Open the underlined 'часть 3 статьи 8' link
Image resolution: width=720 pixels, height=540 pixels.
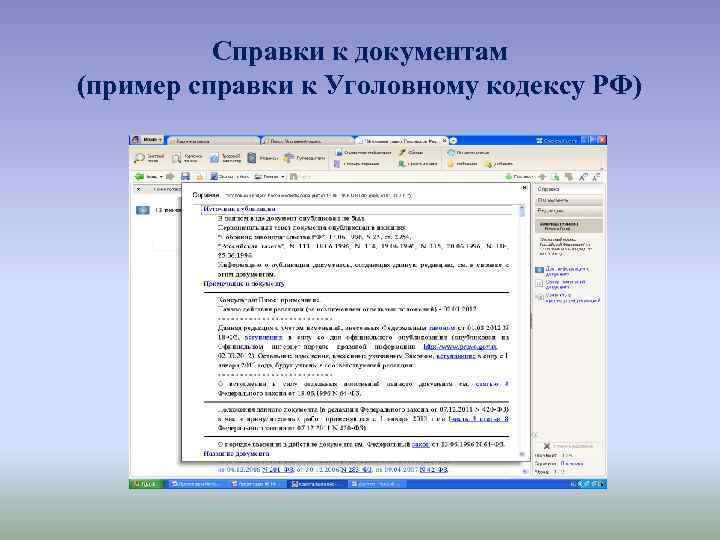478,419
